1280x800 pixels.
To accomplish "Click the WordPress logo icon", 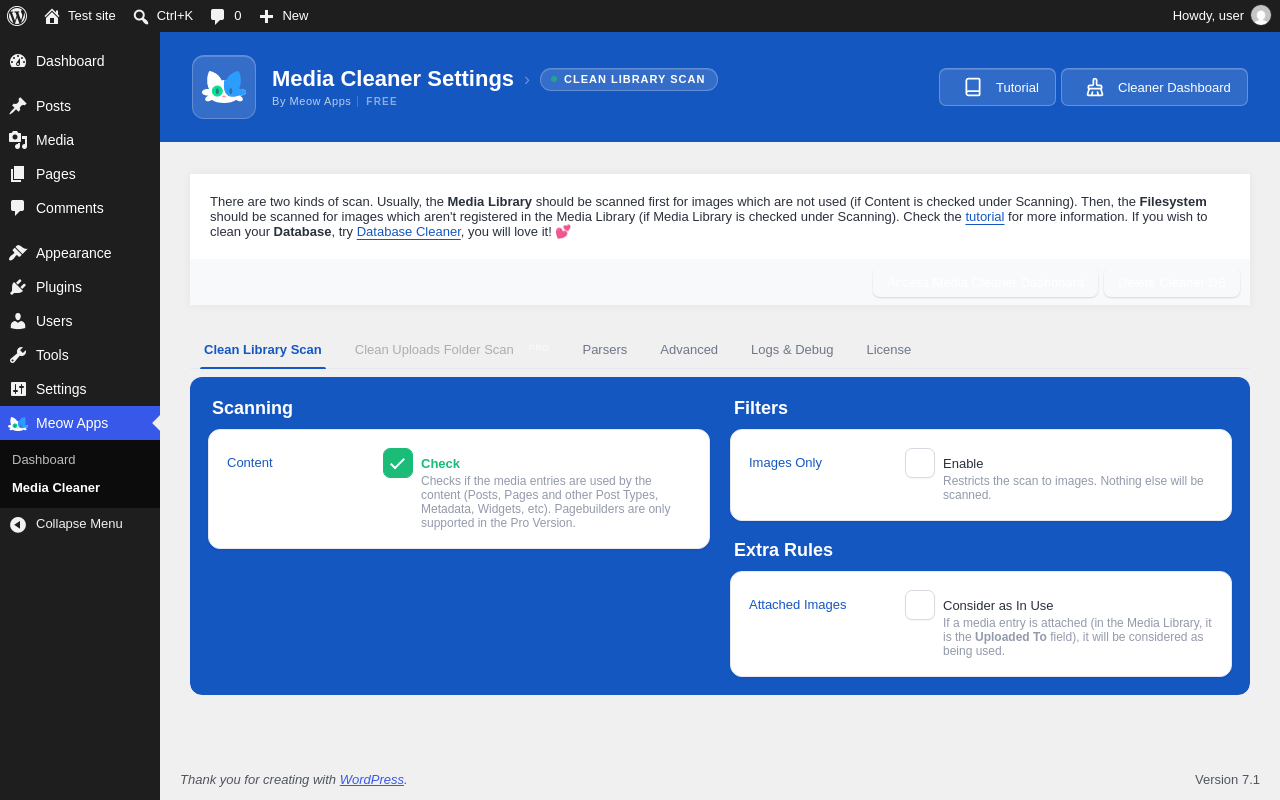I will [x=17, y=16].
